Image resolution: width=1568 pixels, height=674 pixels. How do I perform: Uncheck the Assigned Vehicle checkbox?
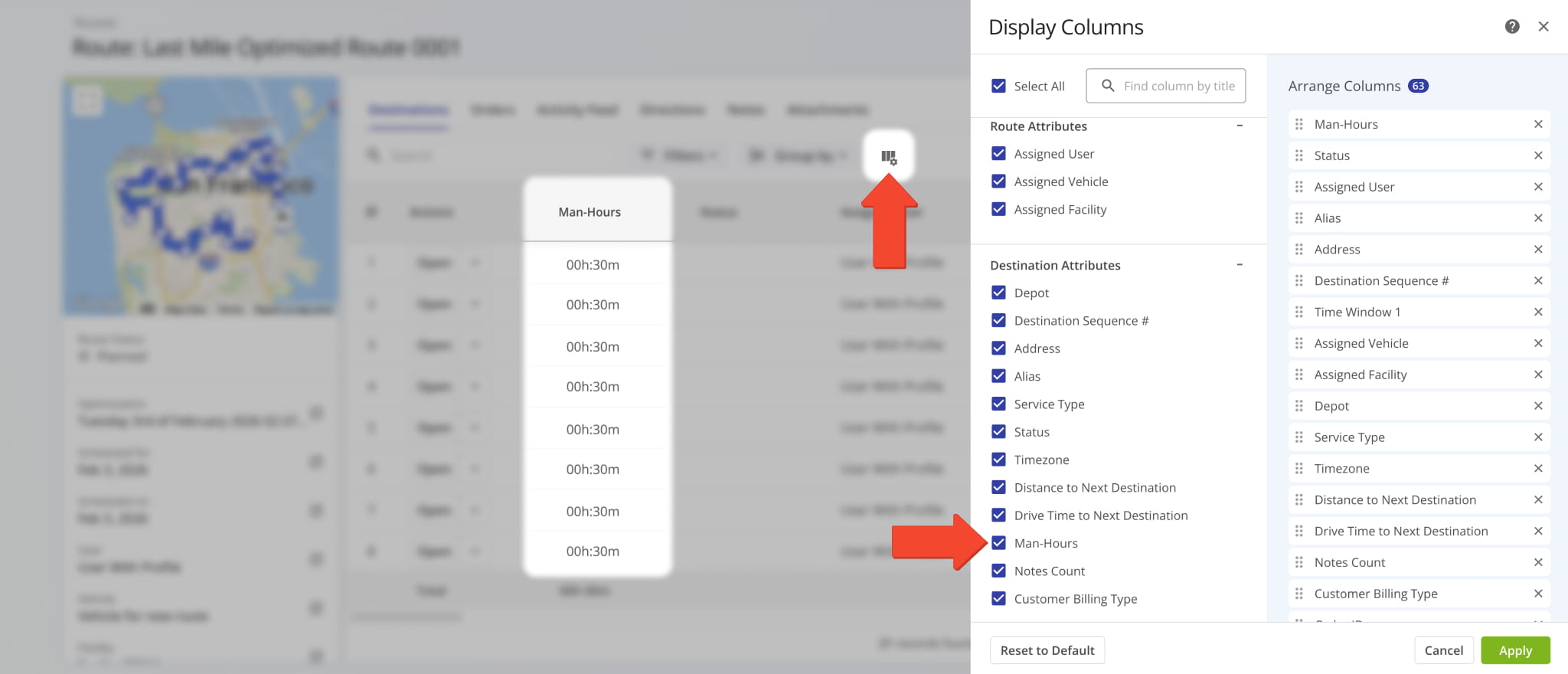998,182
